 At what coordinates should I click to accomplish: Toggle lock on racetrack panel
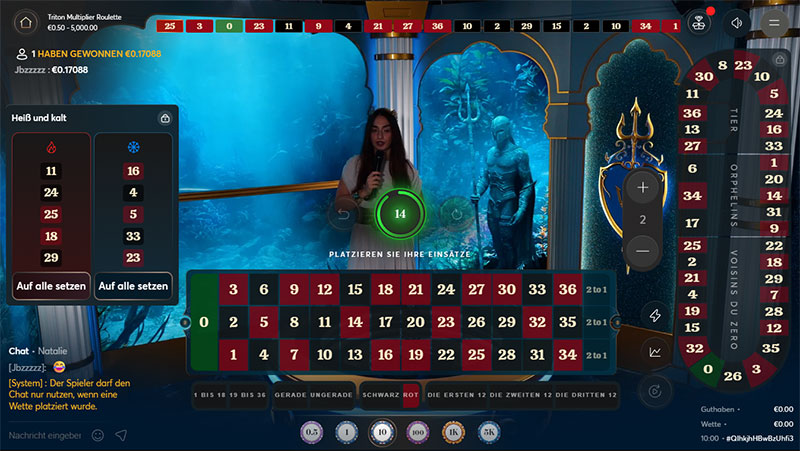point(780,60)
